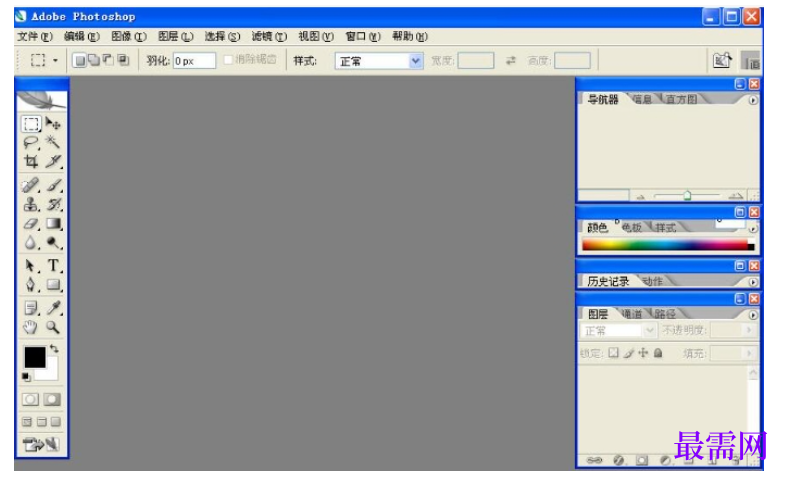Select the Path Selection tool
The height and width of the screenshot is (477, 786).
(x=31, y=266)
